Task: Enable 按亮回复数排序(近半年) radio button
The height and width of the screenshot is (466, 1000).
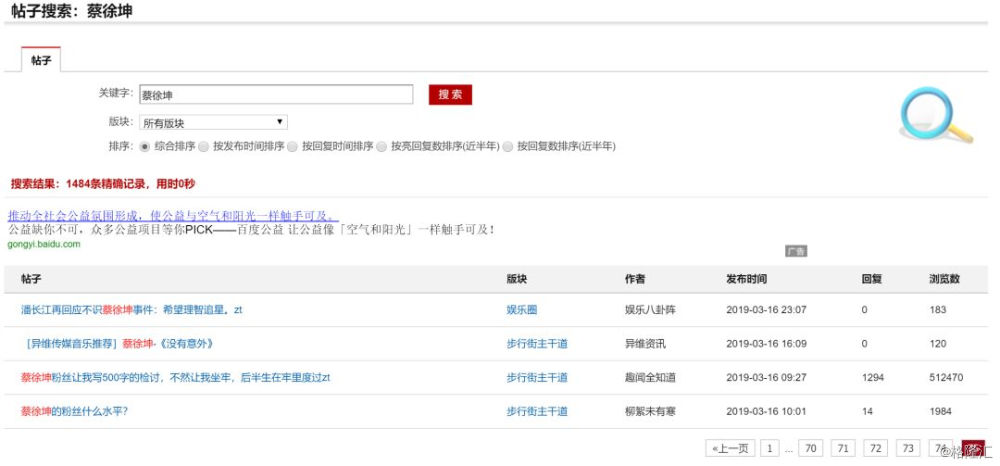Action: [x=382, y=146]
